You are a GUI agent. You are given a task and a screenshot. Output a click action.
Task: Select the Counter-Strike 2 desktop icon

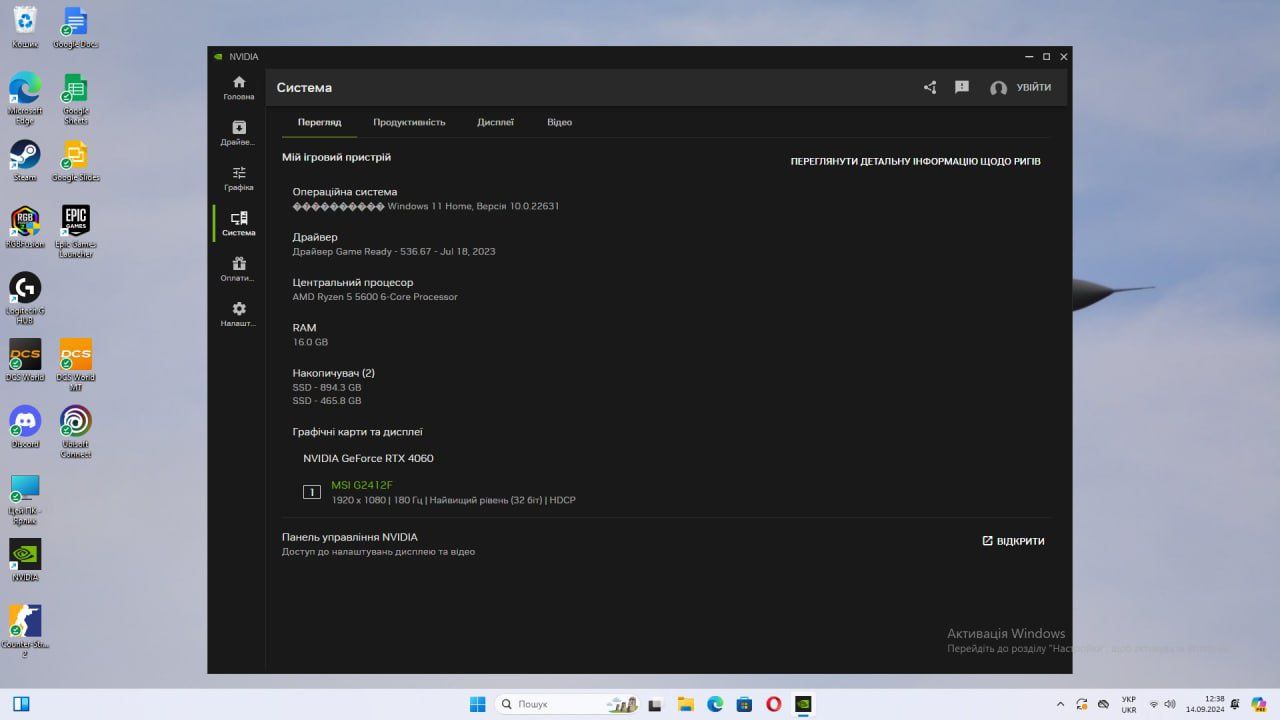tap(25, 631)
